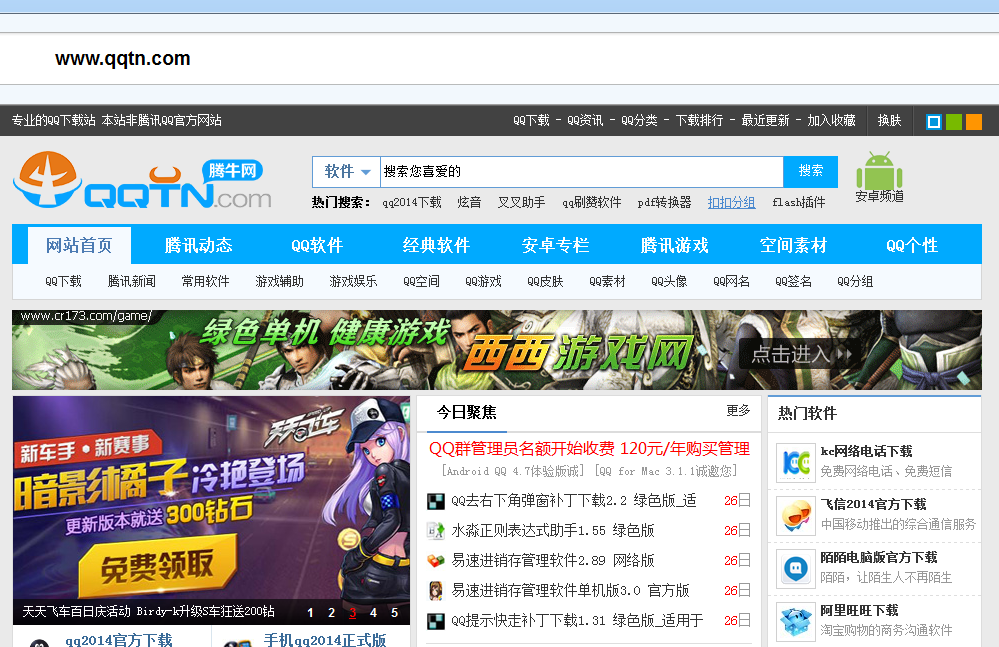Click the 最近更新 top bar link
This screenshot has width=999, height=647.
pos(765,120)
